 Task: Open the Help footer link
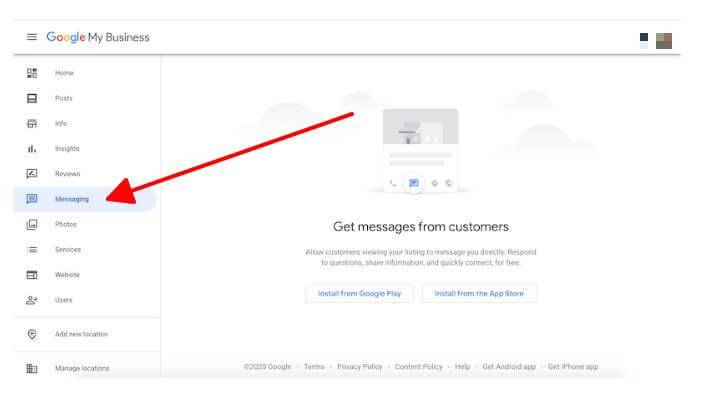463,367
